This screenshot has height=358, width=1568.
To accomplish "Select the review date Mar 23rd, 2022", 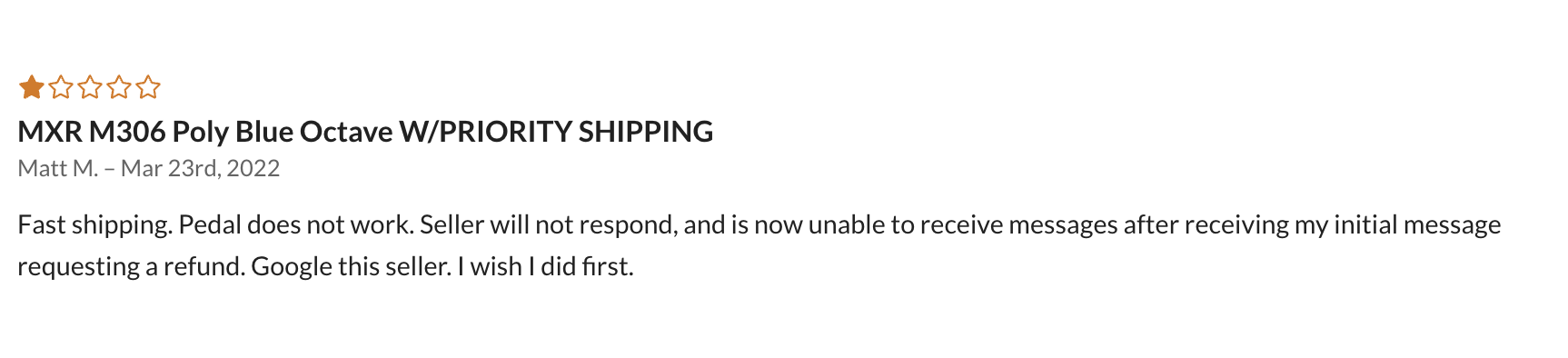I will [x=200, y=168].
